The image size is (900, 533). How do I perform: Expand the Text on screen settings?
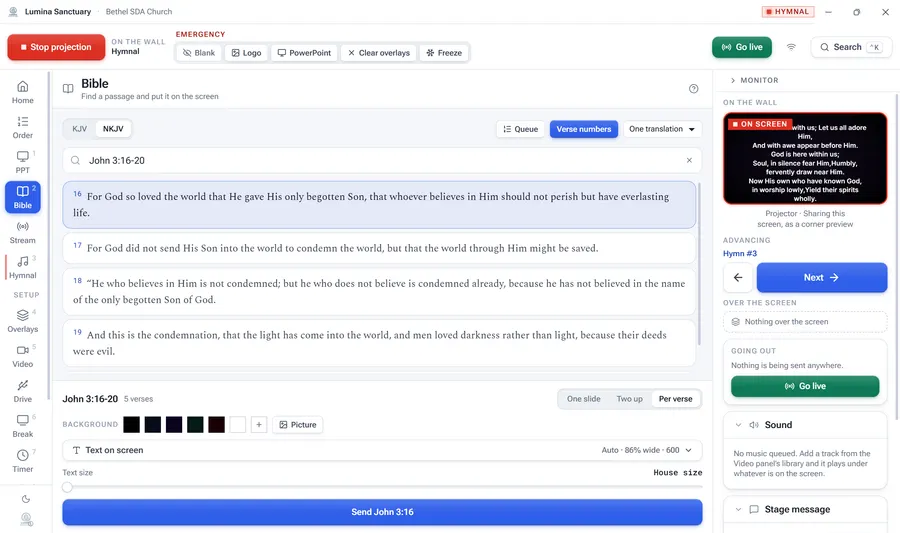[x=382, y=450]
